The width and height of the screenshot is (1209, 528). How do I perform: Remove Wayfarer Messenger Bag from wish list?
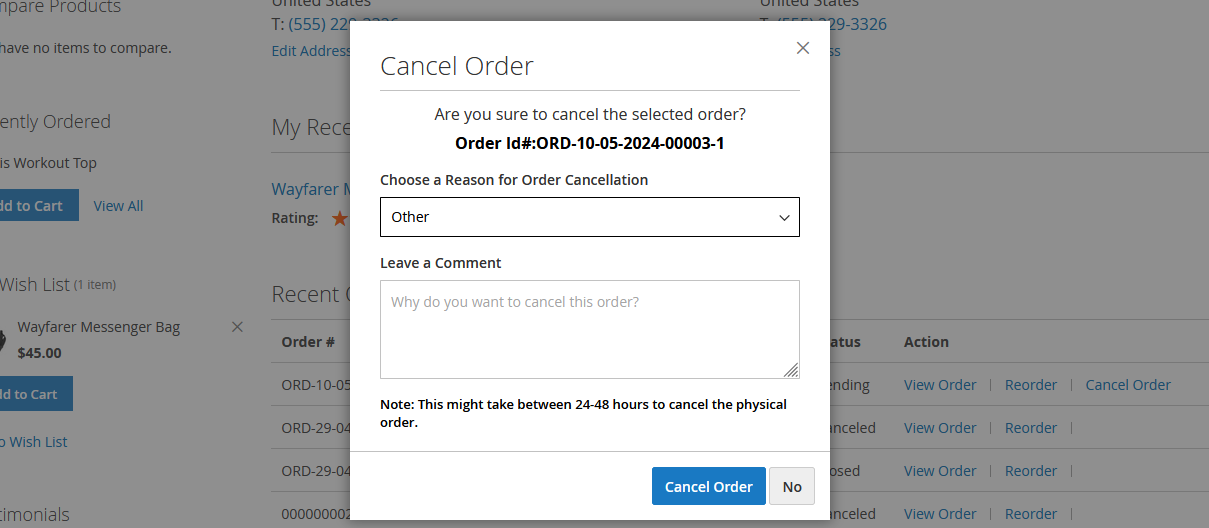coord(237,327)
